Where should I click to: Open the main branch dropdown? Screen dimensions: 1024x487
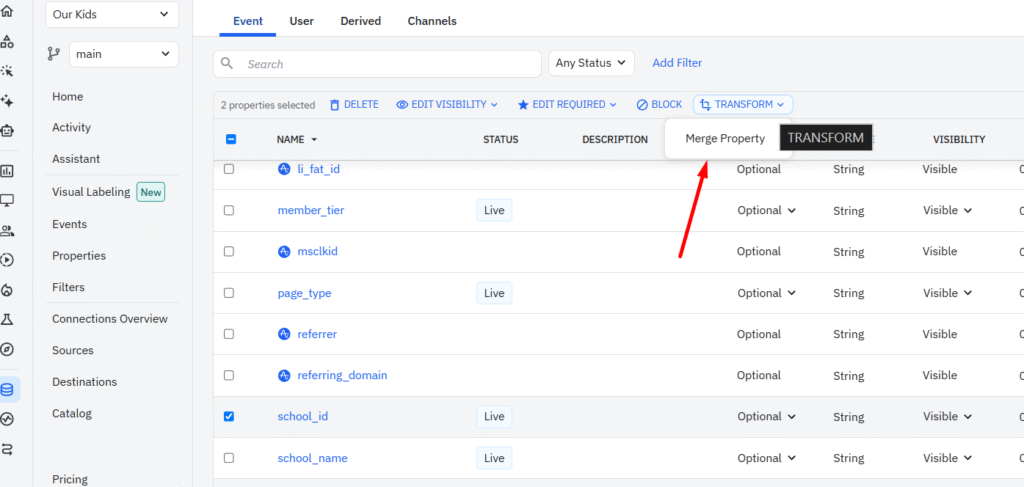123,54
